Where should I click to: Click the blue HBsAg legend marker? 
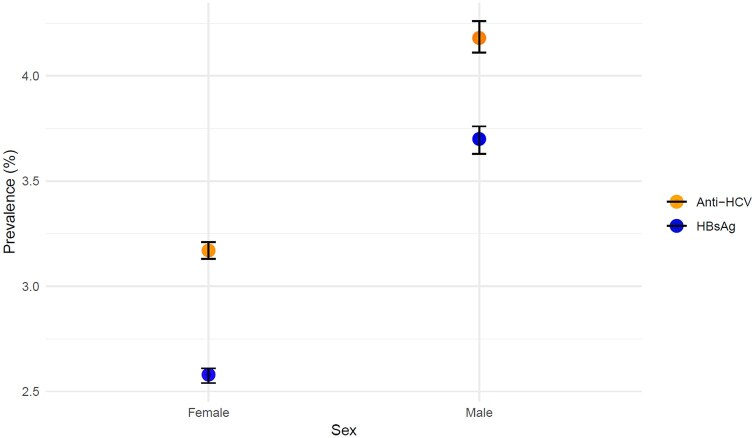pyautogui.click(x=677, y=226)
